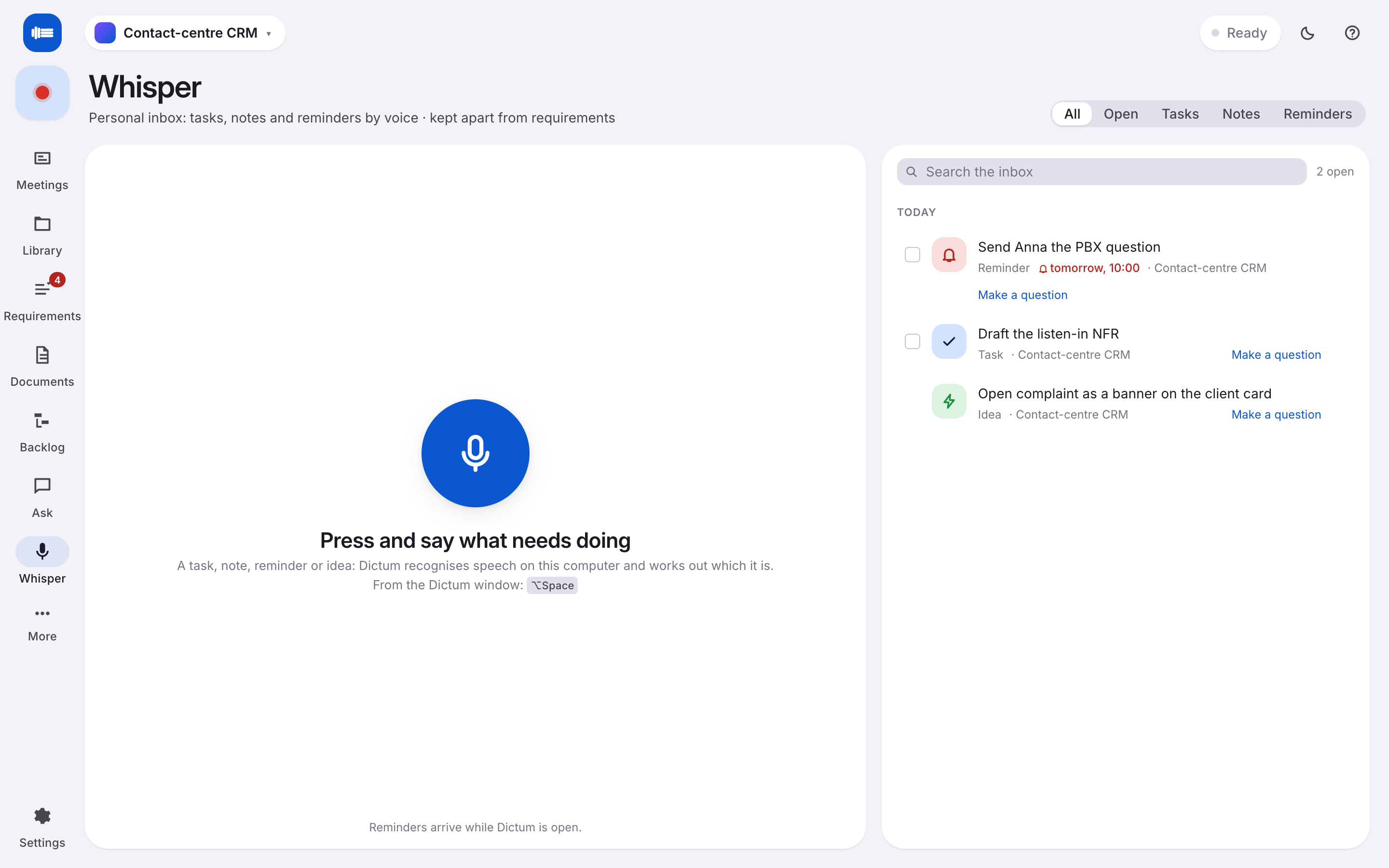The height and width of the screenshot is (868, 1389).
Task: Tap the large blue microphone button
Action: click(x=475, y=453)
